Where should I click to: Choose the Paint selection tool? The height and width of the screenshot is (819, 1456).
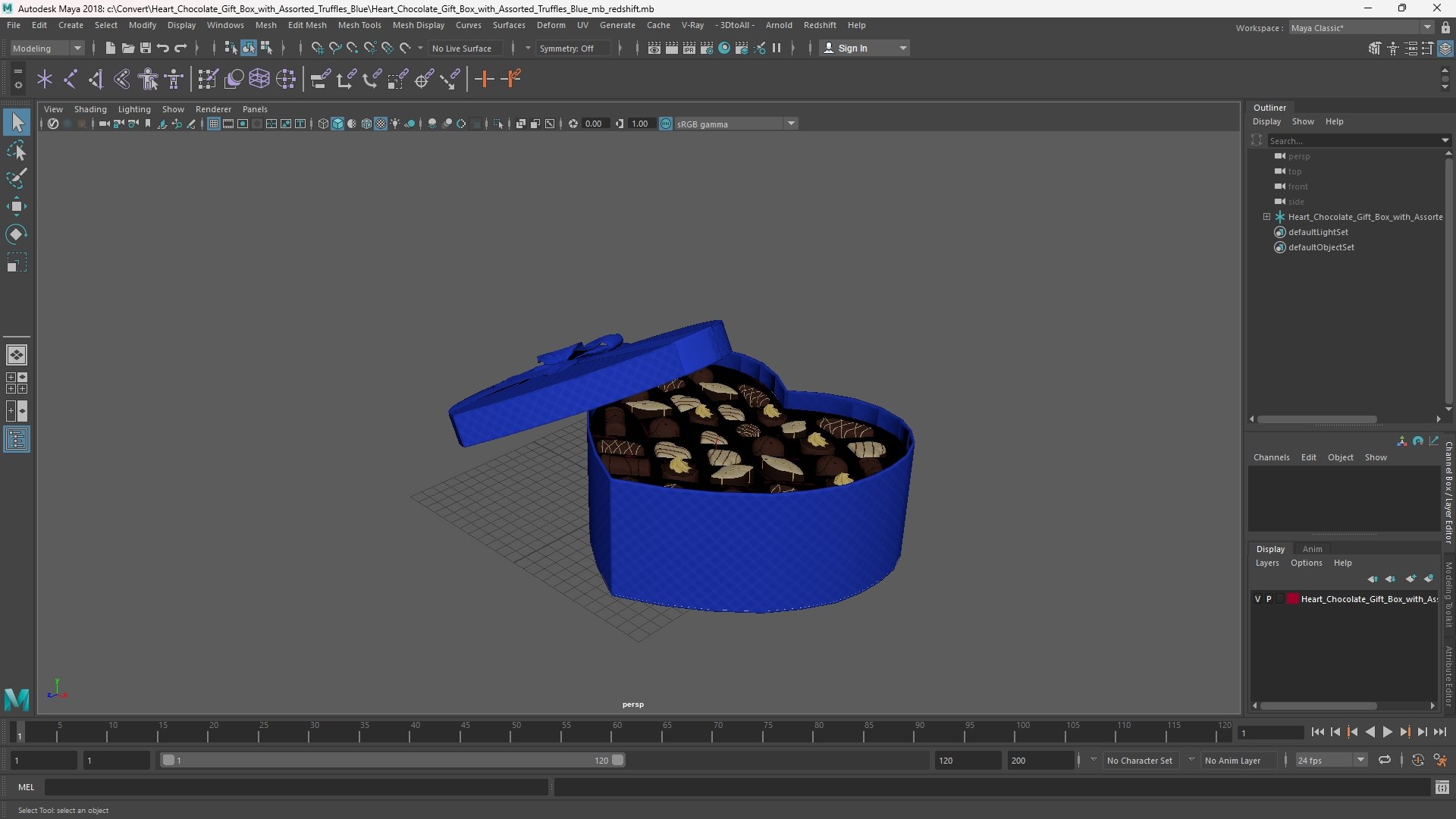tap(17, 178)
